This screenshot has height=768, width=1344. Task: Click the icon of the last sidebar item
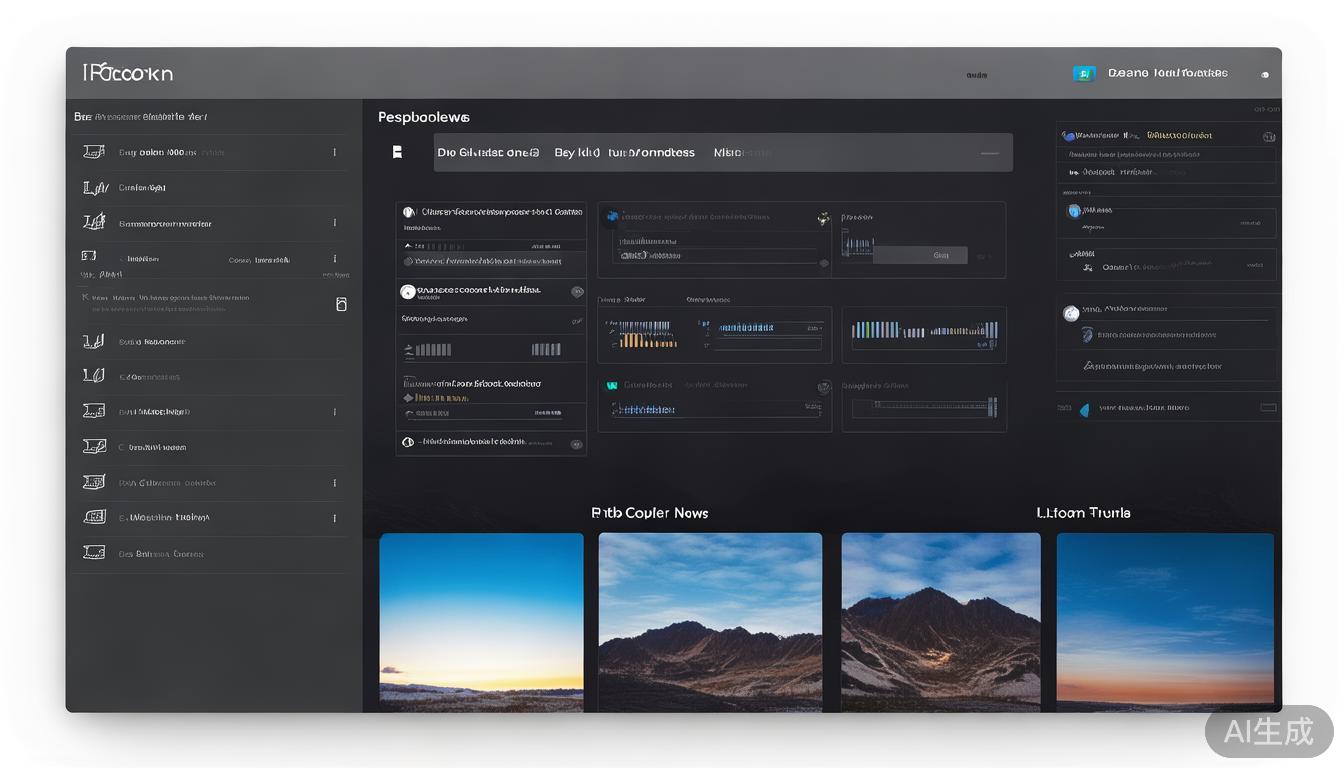coord(94,552)
